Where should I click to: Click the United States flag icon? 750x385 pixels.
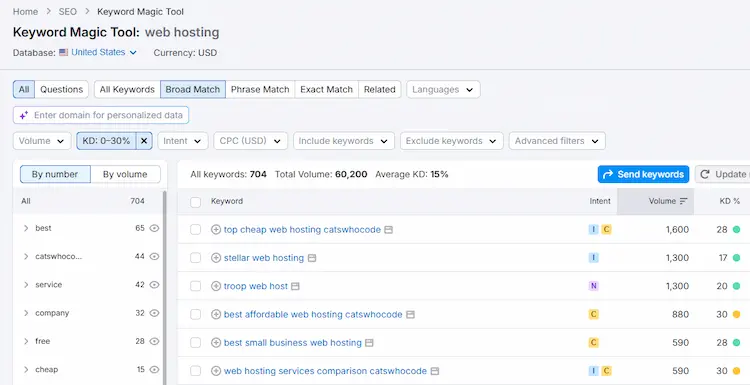(64, 53)
